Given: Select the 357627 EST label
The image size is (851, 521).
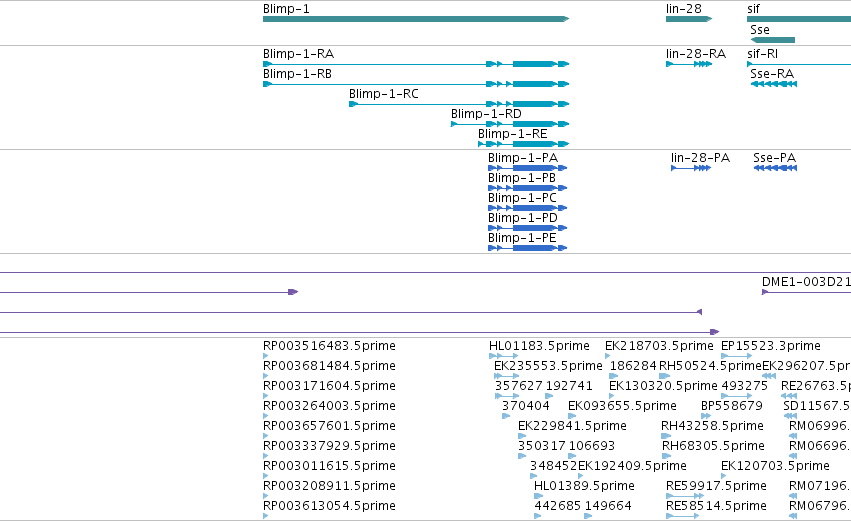Looking at the screenshot, I should (x=519, y=386).
